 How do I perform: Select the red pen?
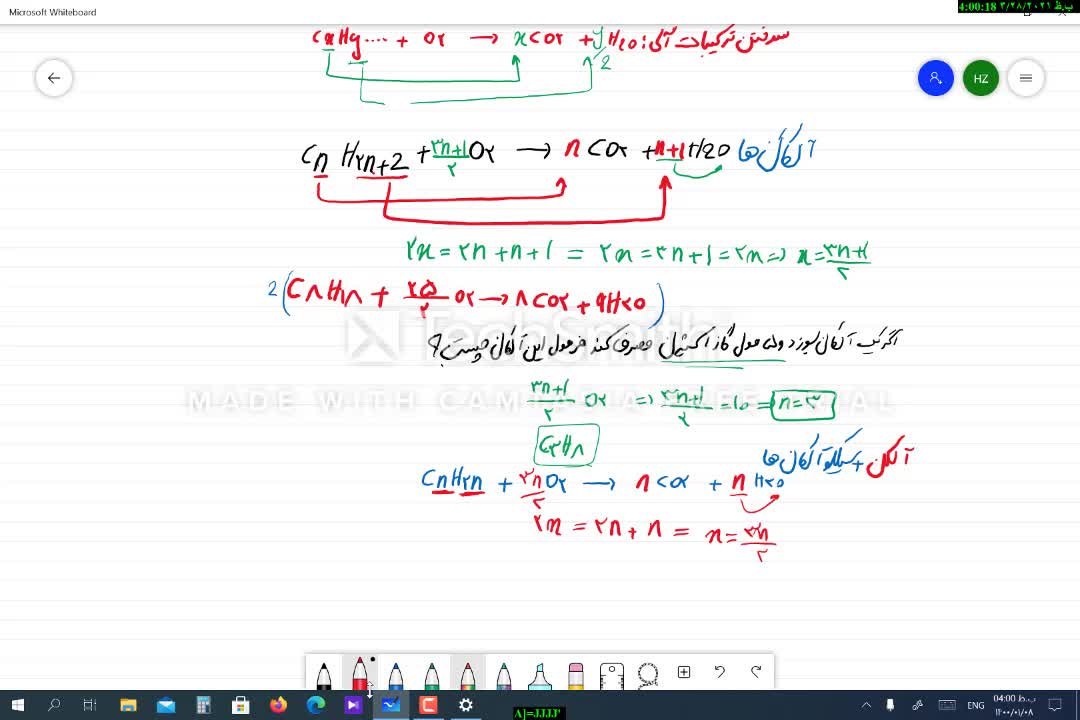(360, 673)
